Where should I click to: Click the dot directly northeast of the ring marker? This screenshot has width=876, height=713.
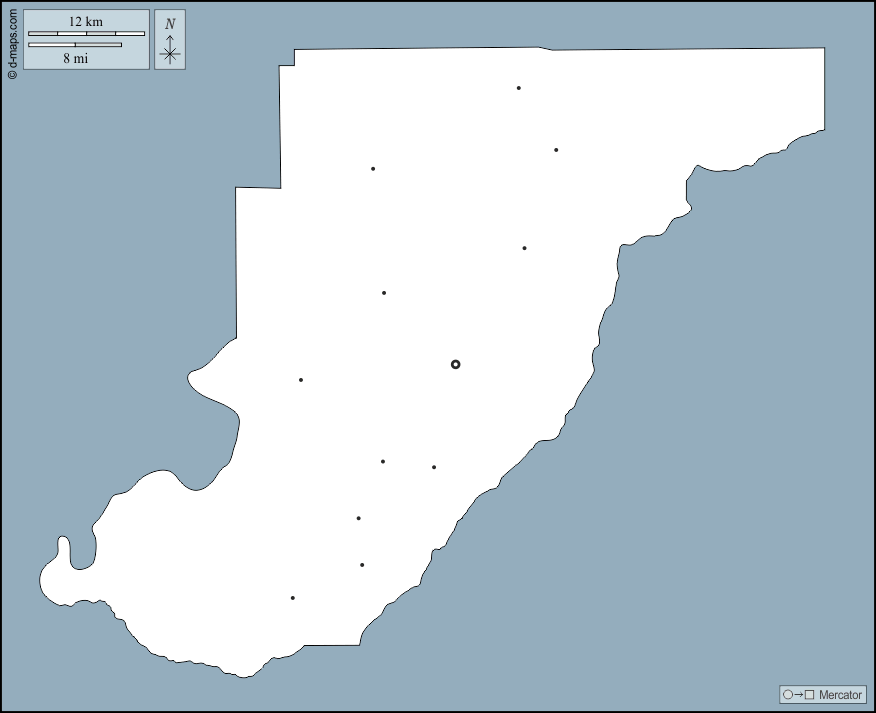524,248
